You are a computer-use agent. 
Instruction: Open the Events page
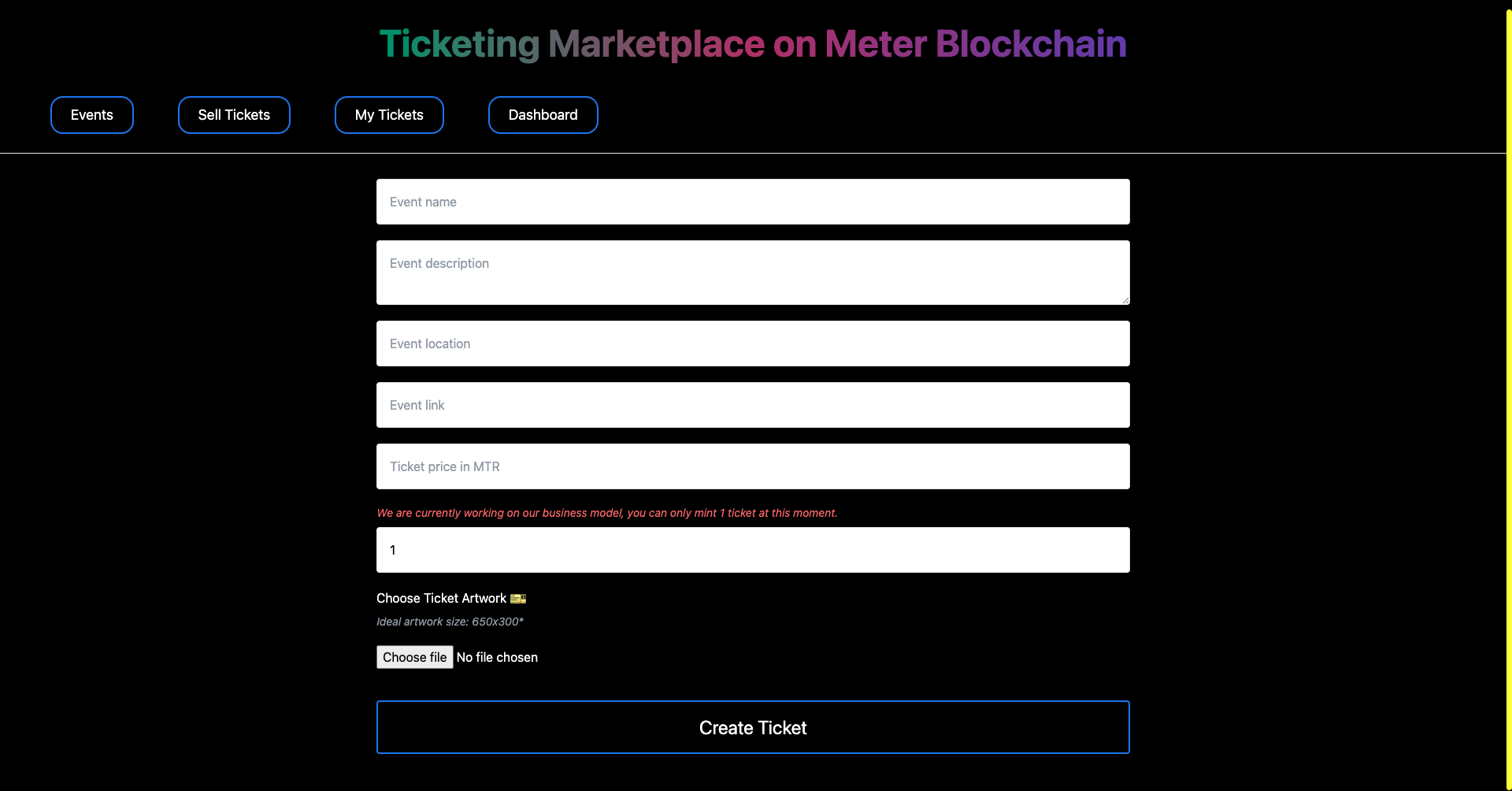[x=92, y=115]
